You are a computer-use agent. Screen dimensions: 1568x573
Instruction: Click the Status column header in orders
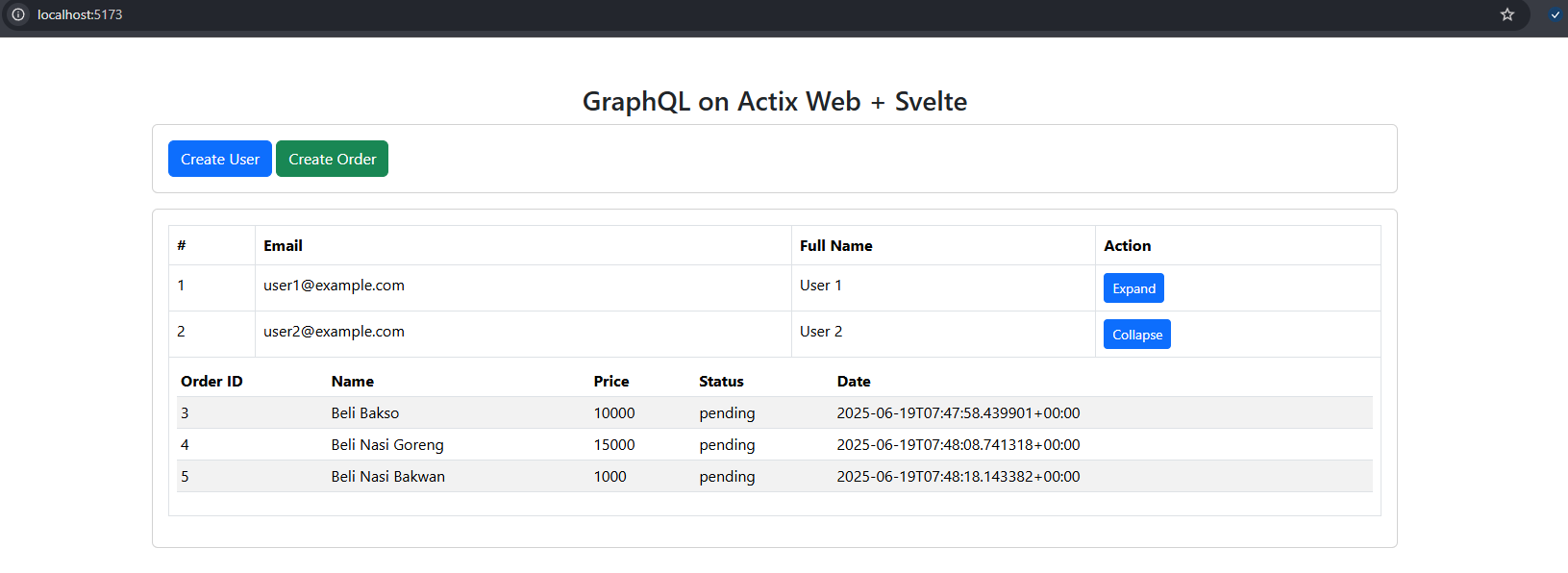pos(721,382)
